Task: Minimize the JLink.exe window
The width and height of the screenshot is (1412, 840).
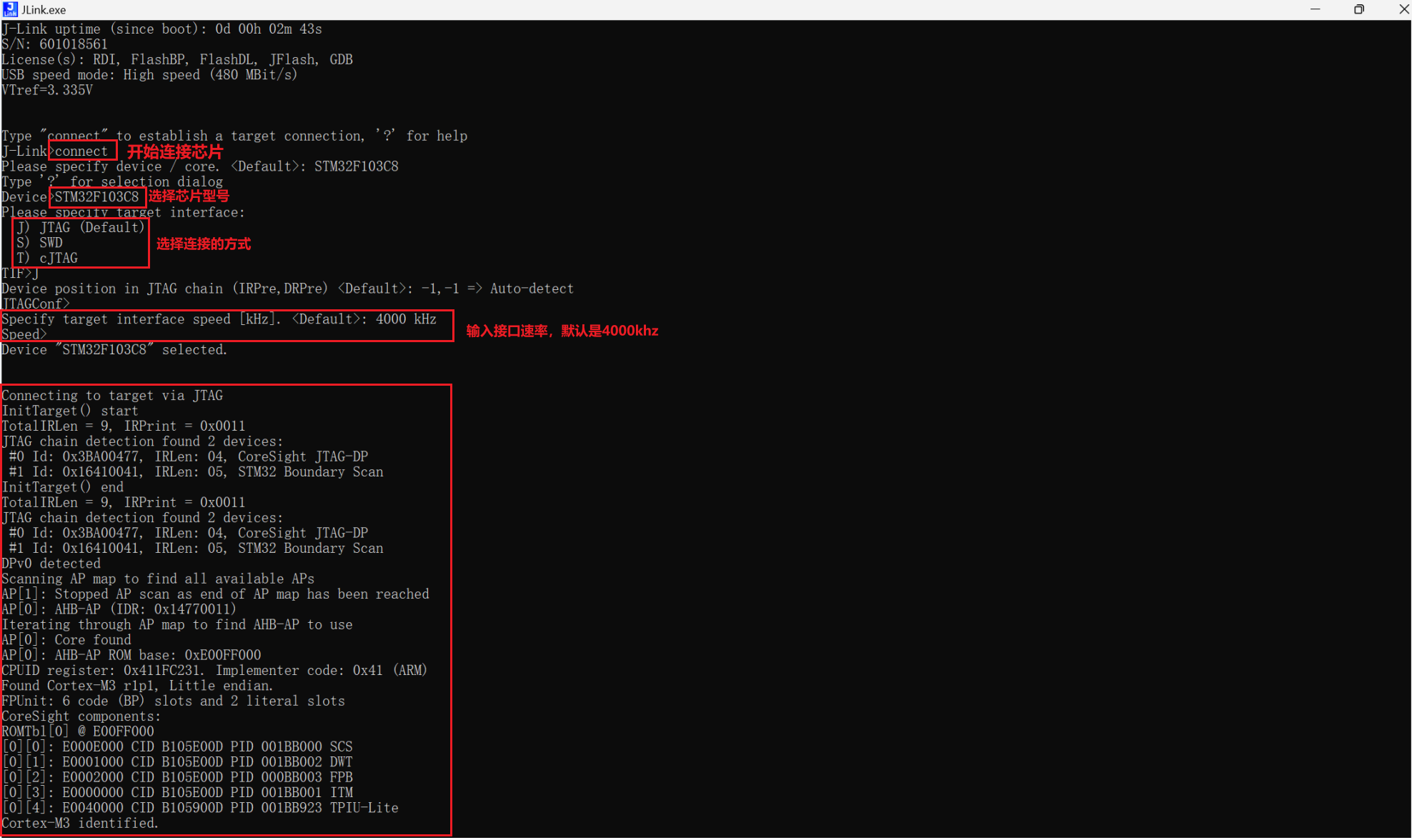Action: coord(1316,9)
